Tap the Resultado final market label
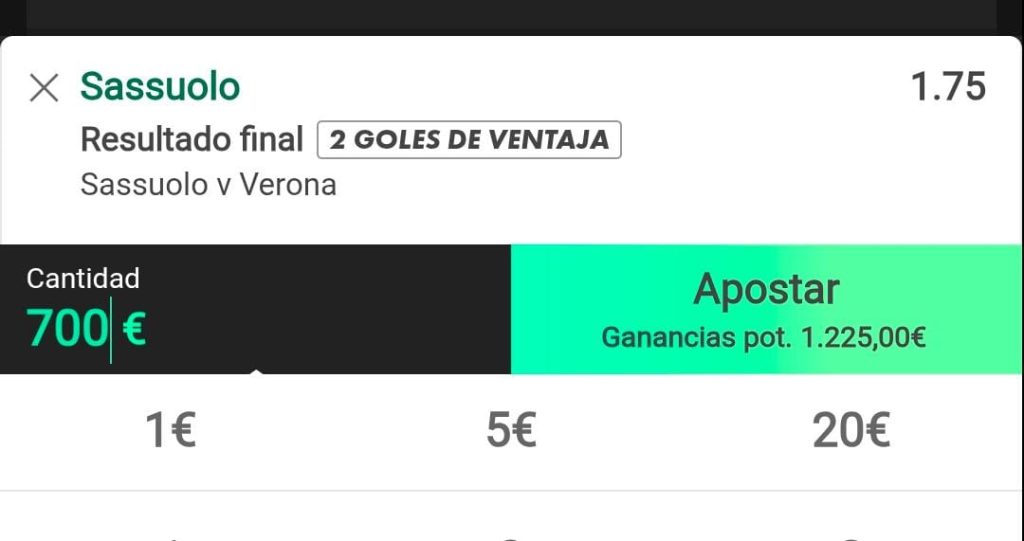The width and height of the screenshot is (1024, 541). pos(192,140)
